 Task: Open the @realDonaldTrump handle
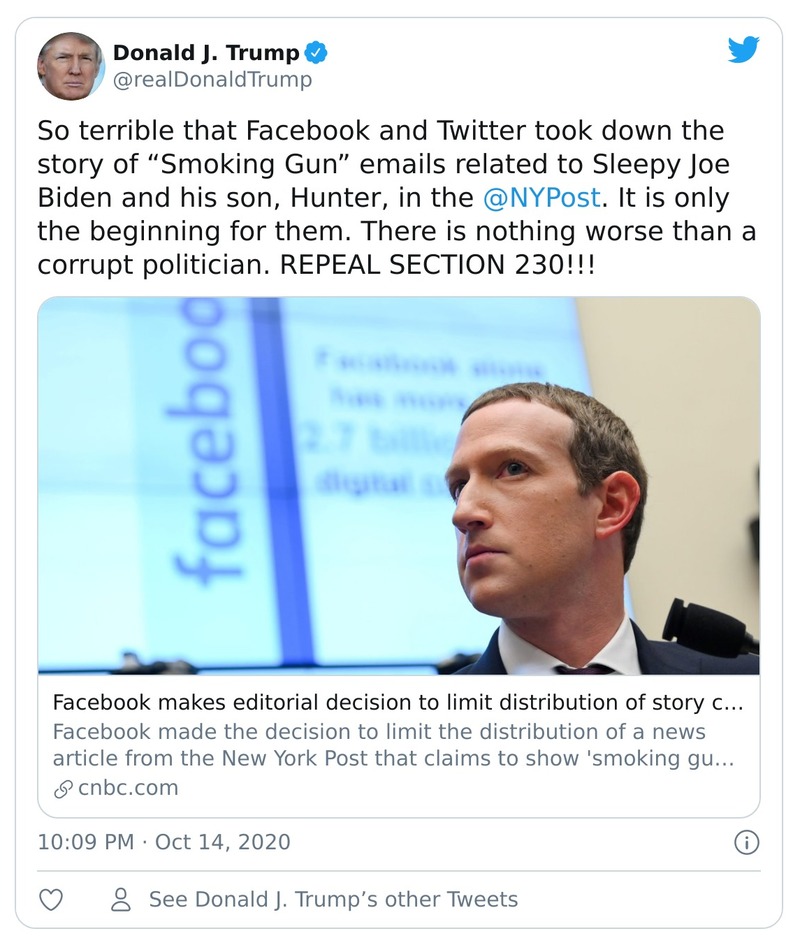pos(212,79)
